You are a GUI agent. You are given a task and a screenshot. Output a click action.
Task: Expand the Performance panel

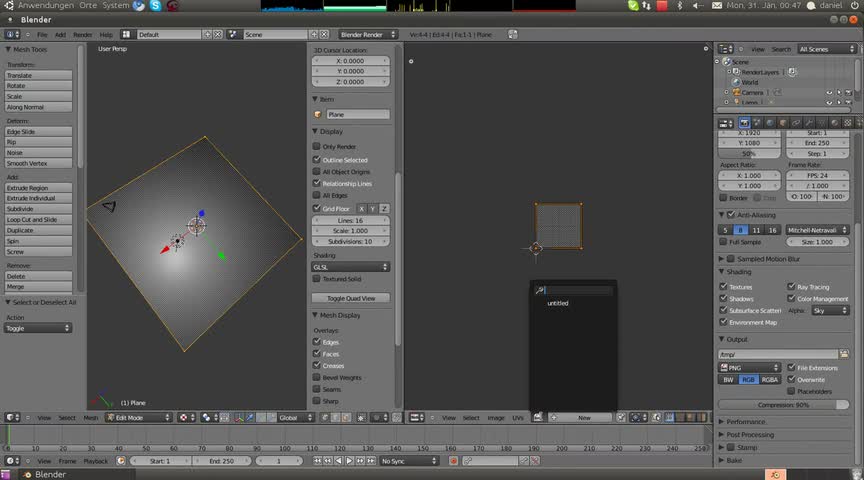coord(745,422)
